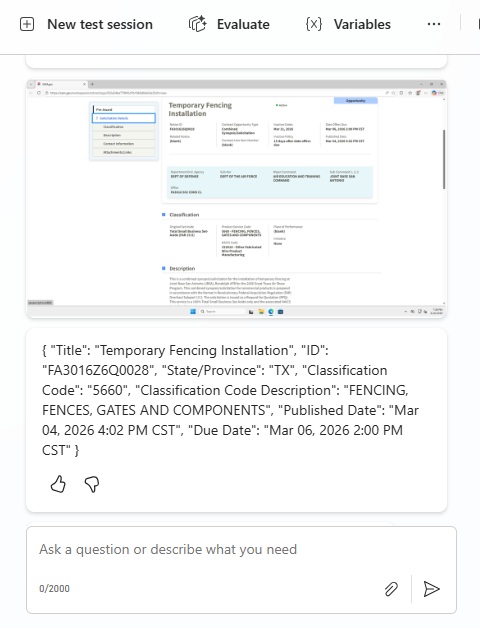This screenshot has height=628, width=480.
Task: Click the blue 'Opportunity' tab in the screenshot
Action: tap(355, 101)
